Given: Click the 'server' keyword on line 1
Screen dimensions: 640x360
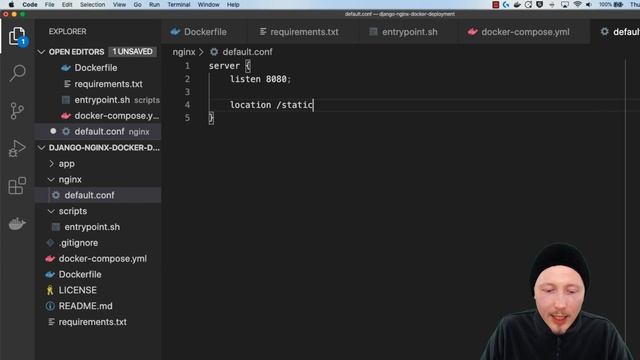Looking at the screenshot, I should (x=224, y=66).
